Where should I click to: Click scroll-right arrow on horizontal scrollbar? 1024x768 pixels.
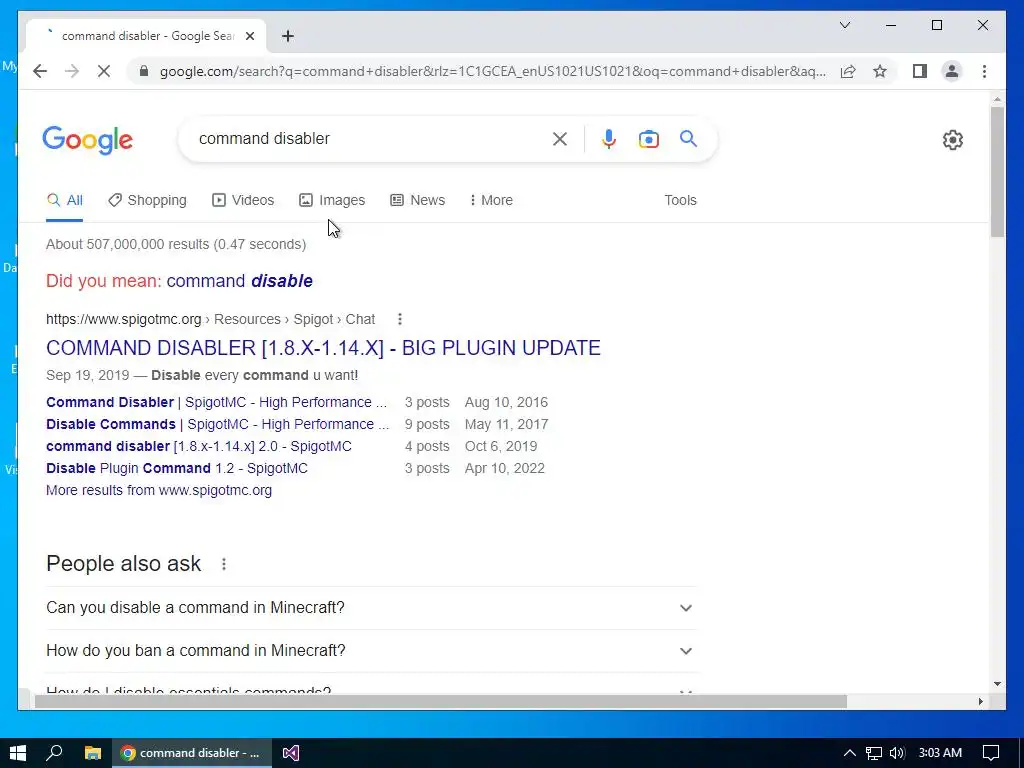point(980,701)
